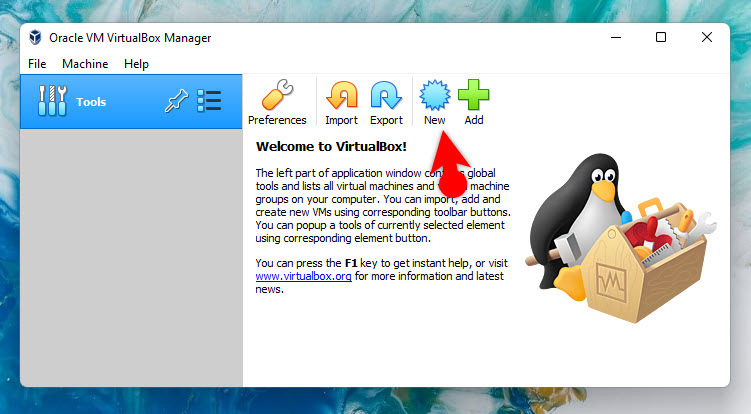Screen dimensions: 751x414
Task: Maximize the VirtualBox Manager window
Action: tap(661, 37)
